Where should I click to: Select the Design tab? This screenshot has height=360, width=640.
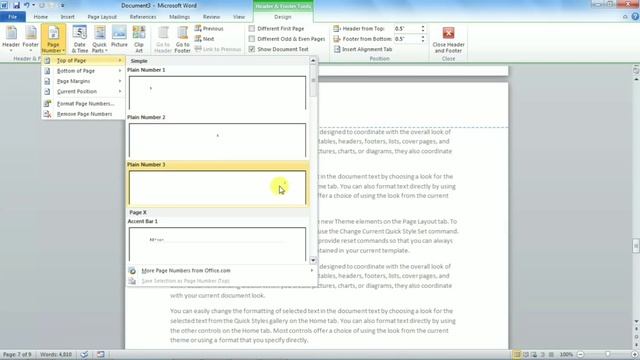283,17
